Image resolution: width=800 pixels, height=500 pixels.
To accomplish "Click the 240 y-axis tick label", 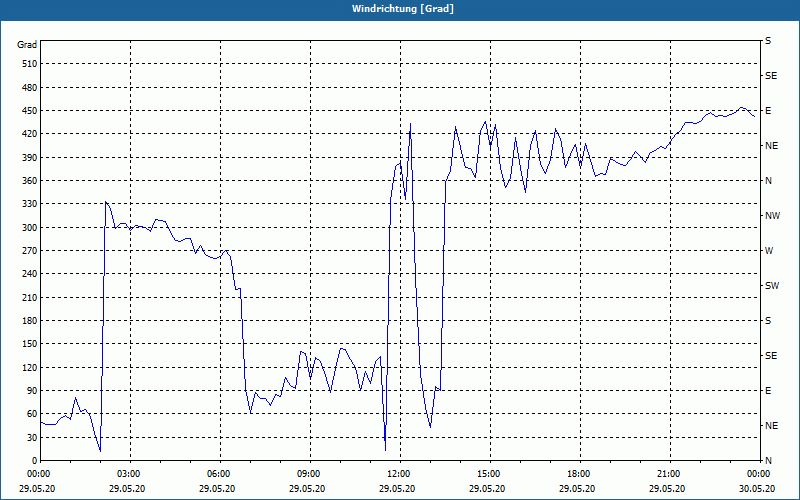I will point(30,274).
